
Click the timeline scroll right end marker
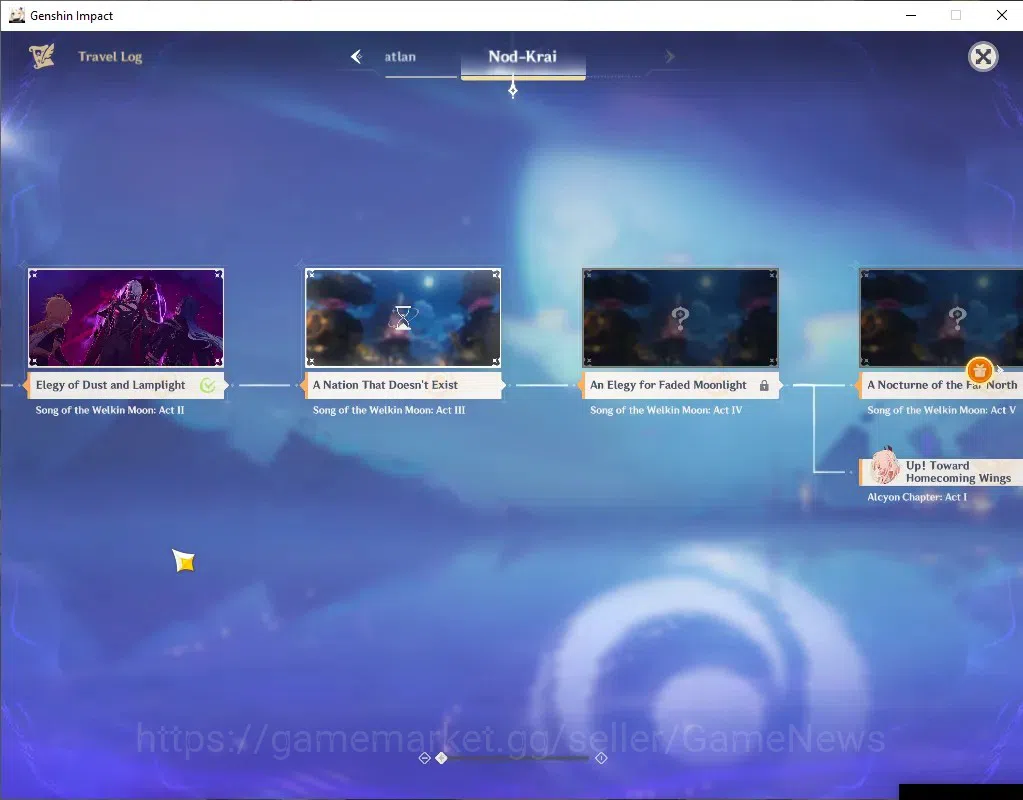click(x=601, y=758)
